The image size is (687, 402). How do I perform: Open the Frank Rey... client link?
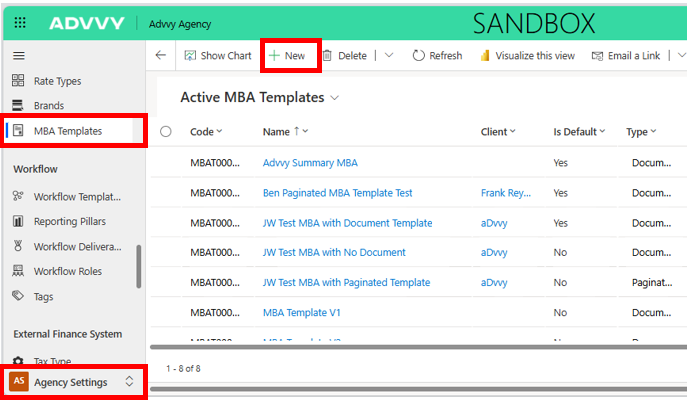506,193
